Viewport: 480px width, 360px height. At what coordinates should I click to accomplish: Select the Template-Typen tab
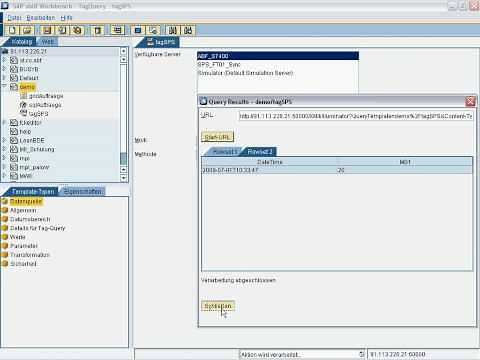pos(33,192)
